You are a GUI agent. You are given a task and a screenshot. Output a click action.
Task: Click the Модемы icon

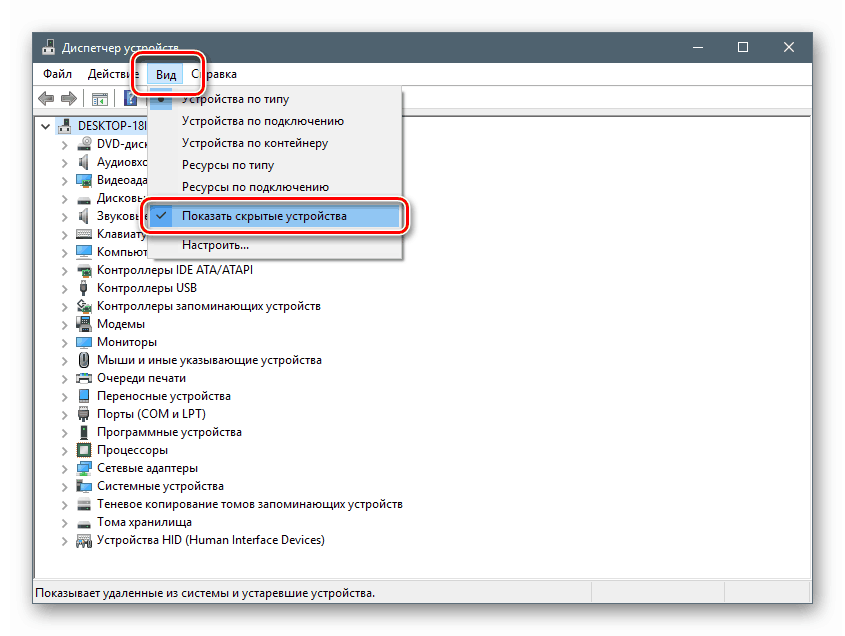click(x=84, y=324)
